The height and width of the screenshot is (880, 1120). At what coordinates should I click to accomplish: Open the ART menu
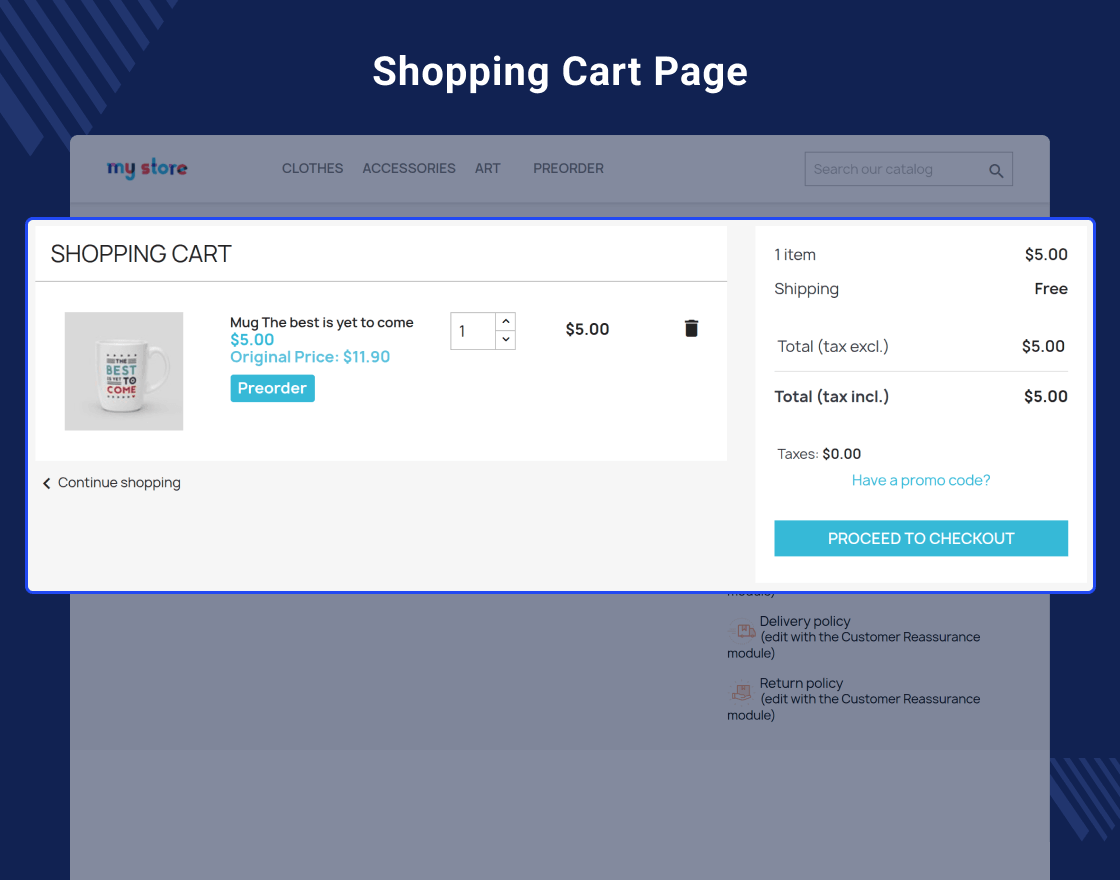pos(488,169)
